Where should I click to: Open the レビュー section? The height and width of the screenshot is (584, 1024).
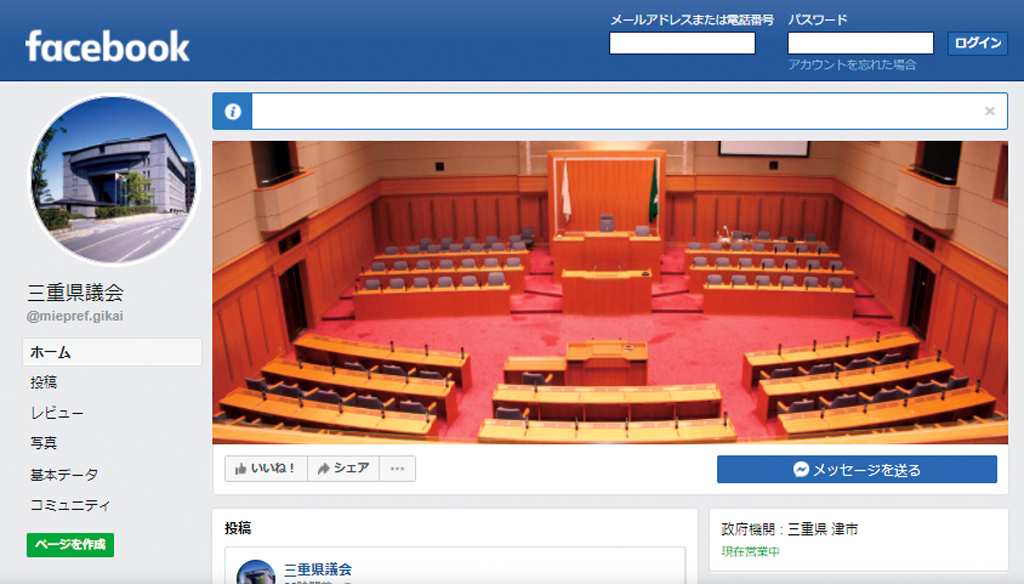57,413
